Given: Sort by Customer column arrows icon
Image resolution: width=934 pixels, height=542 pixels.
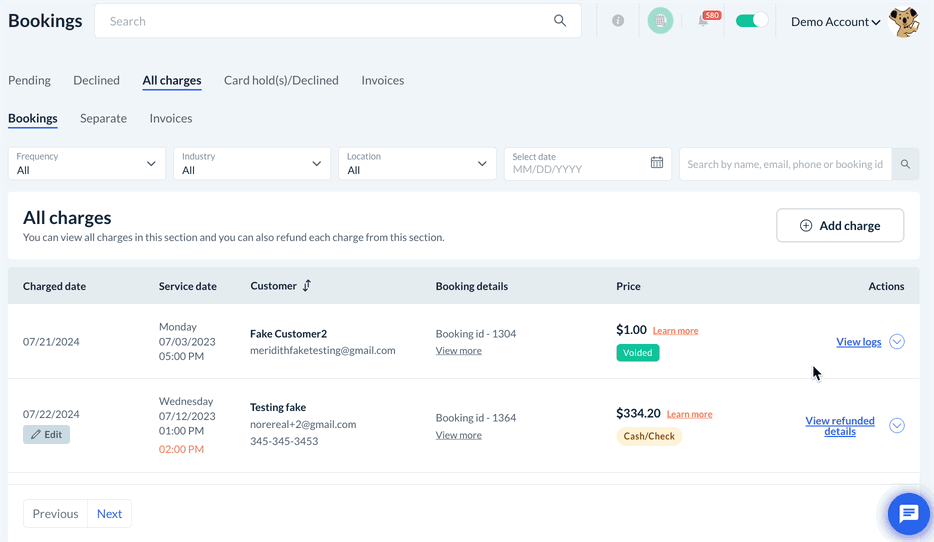Looking at the screenshot, I should [x=307, y=286].
